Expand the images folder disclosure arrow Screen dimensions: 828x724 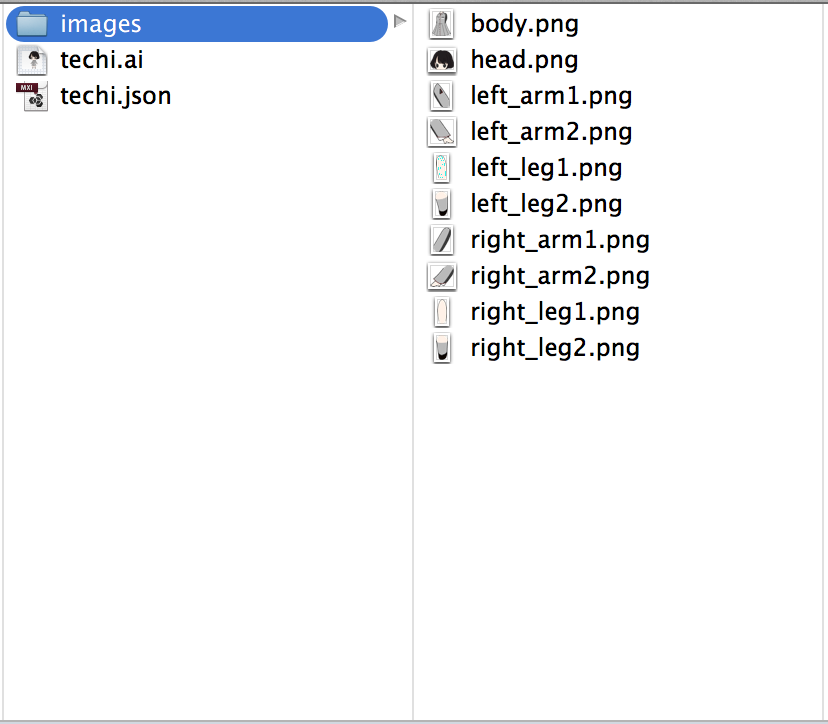tap(400, 22)
